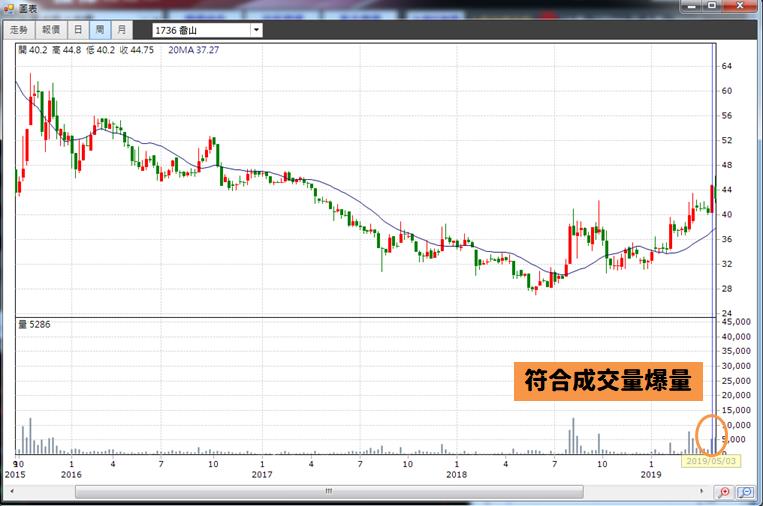Click the 低 40.2 low price text
763x506 pixels.
[x=100, y=50]
